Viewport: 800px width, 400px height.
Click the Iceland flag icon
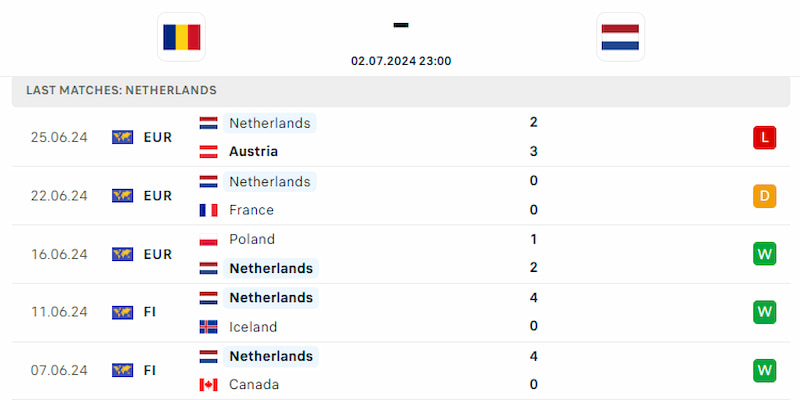[x=208, y=327]
